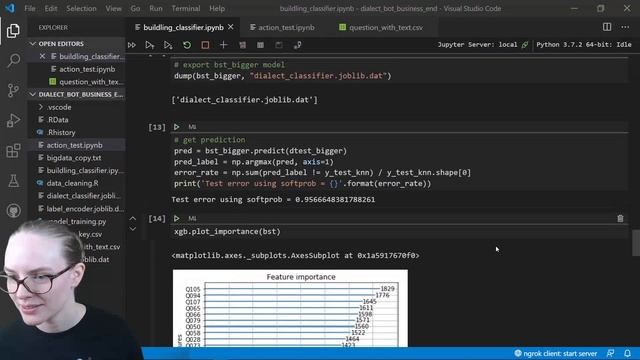Viewport: 640px width, 360px height.
Task: Insert a new cell with plus icon
Action: pos(223,45)
